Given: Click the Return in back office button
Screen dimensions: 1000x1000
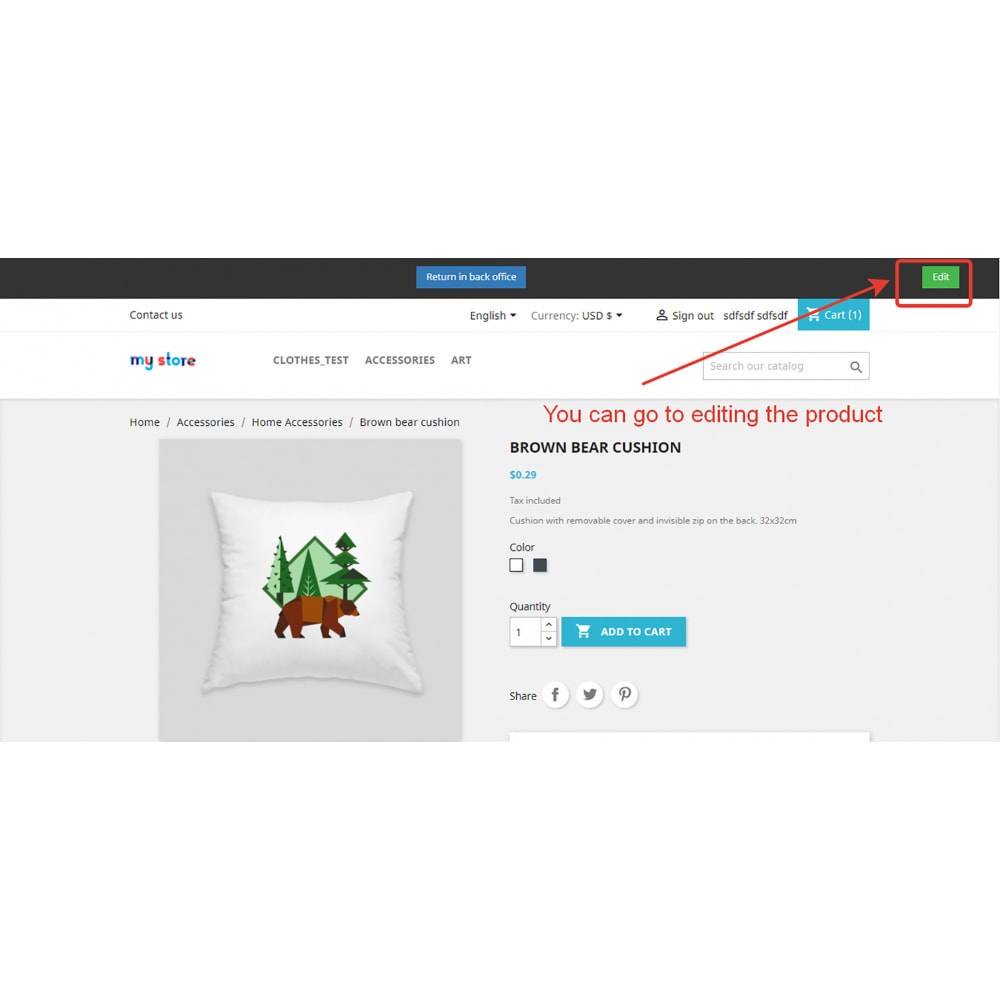Looking at the screenshot, I should [471, 277].
